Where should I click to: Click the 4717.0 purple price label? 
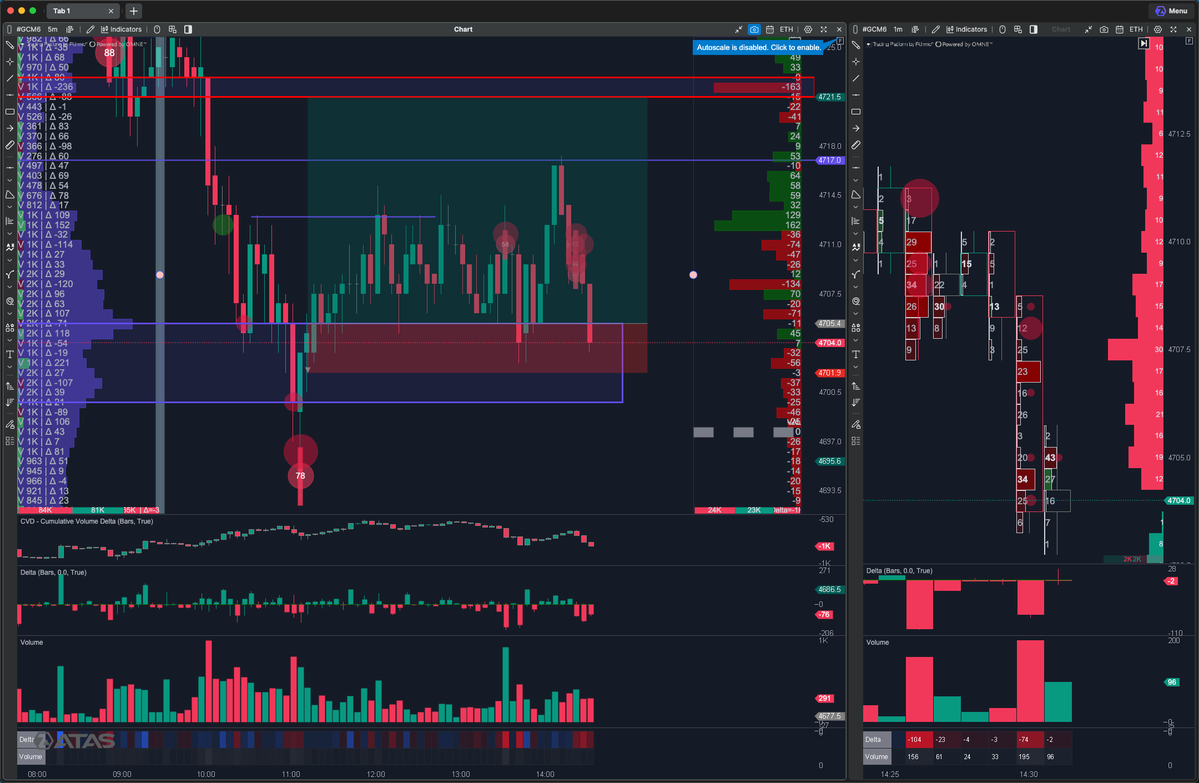point(830,161)
